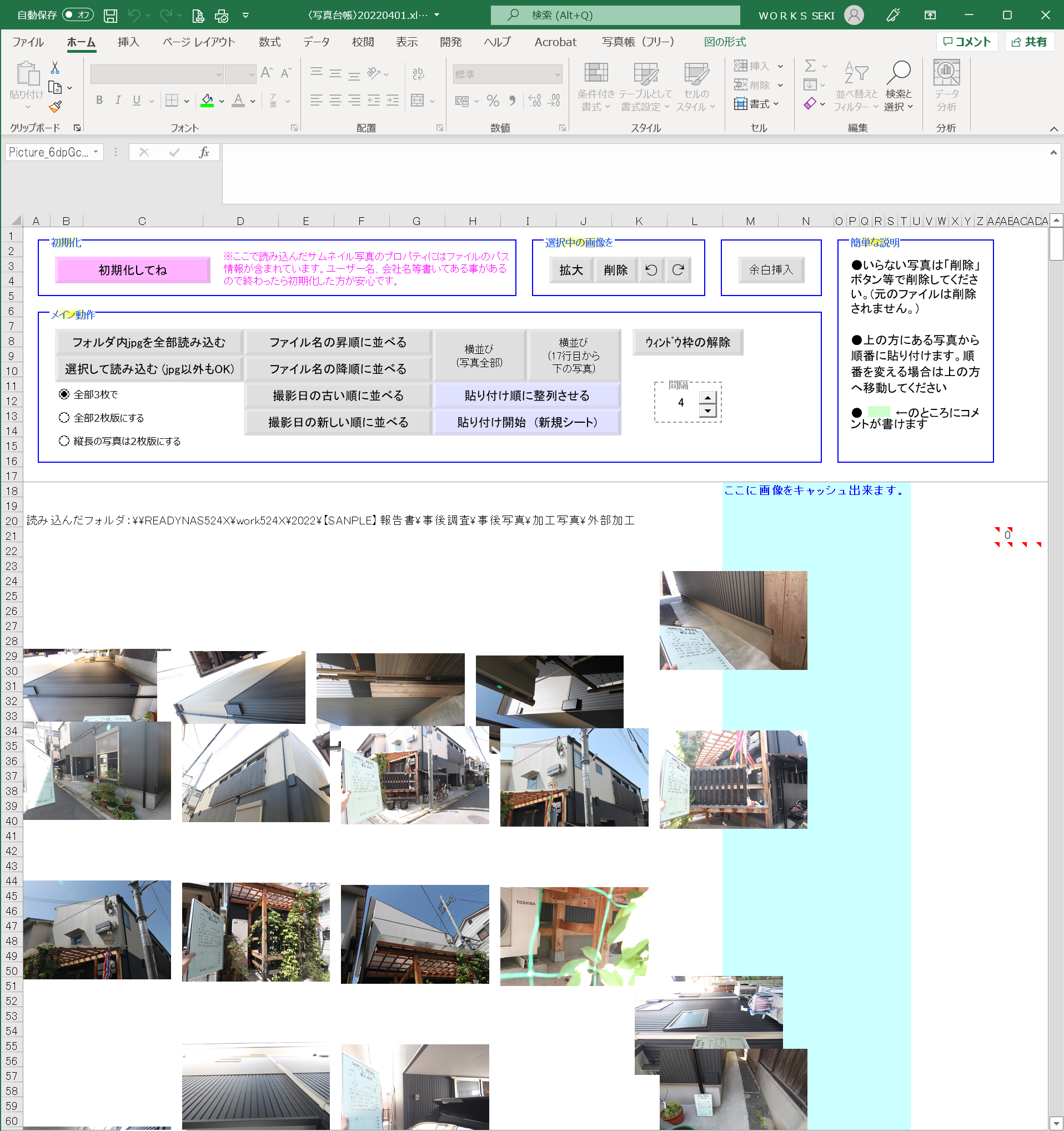Open the 挿入 ribbon tab
The image size is (1064, 1131).
point(128,42)
